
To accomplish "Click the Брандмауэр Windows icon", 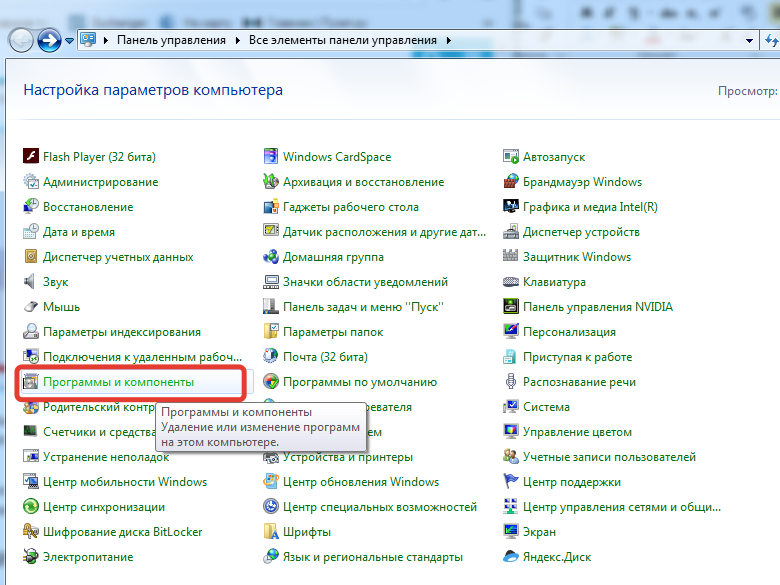I will 511,182.
